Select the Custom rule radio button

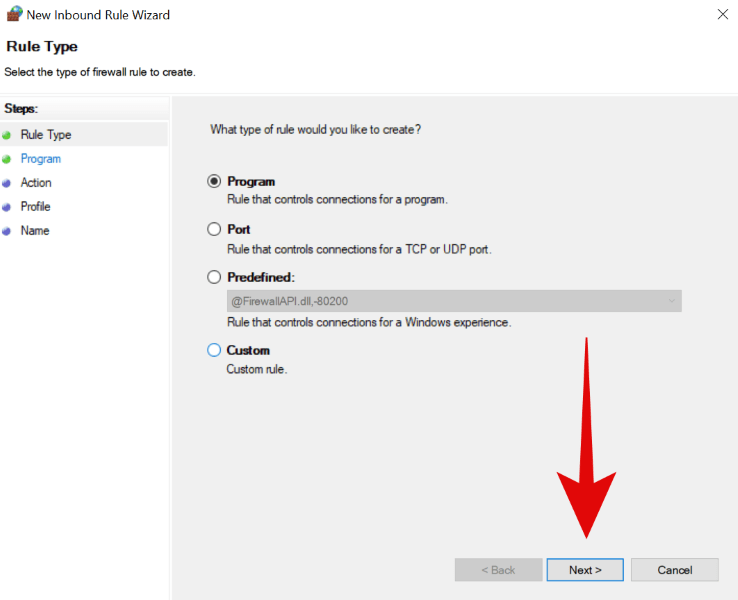213,351
